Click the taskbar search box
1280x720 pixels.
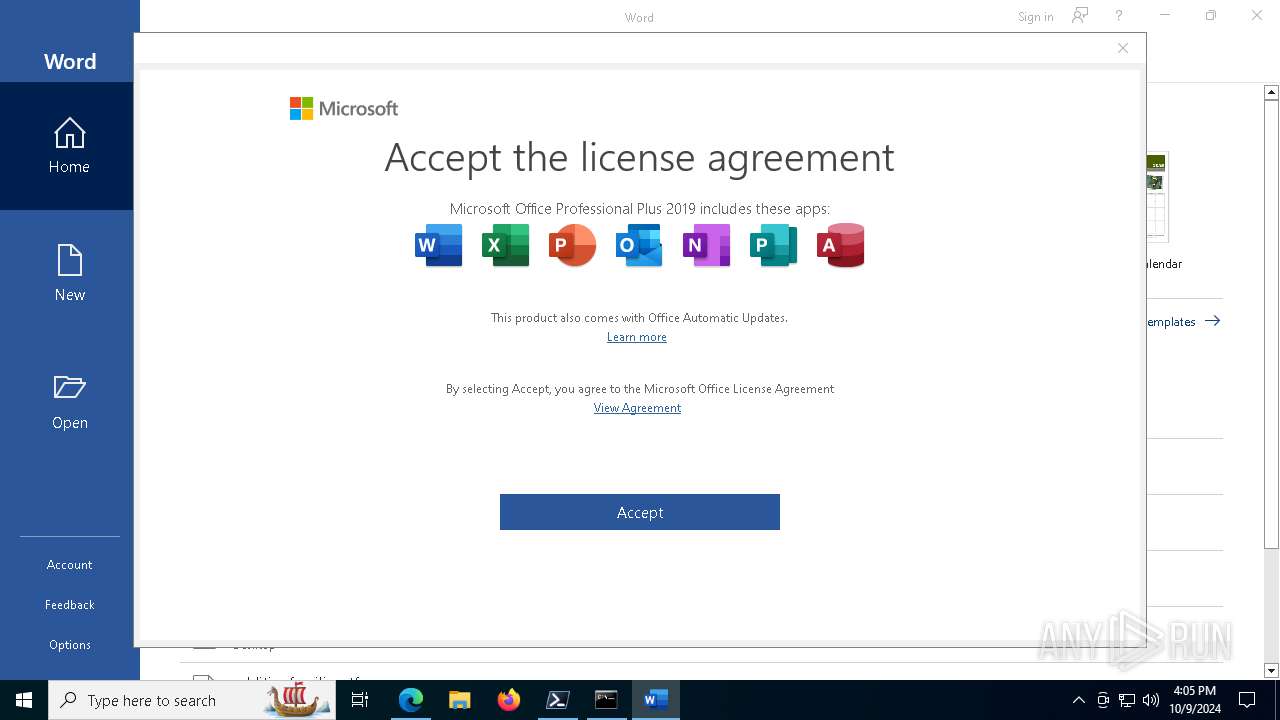click(x=192, y=700)
